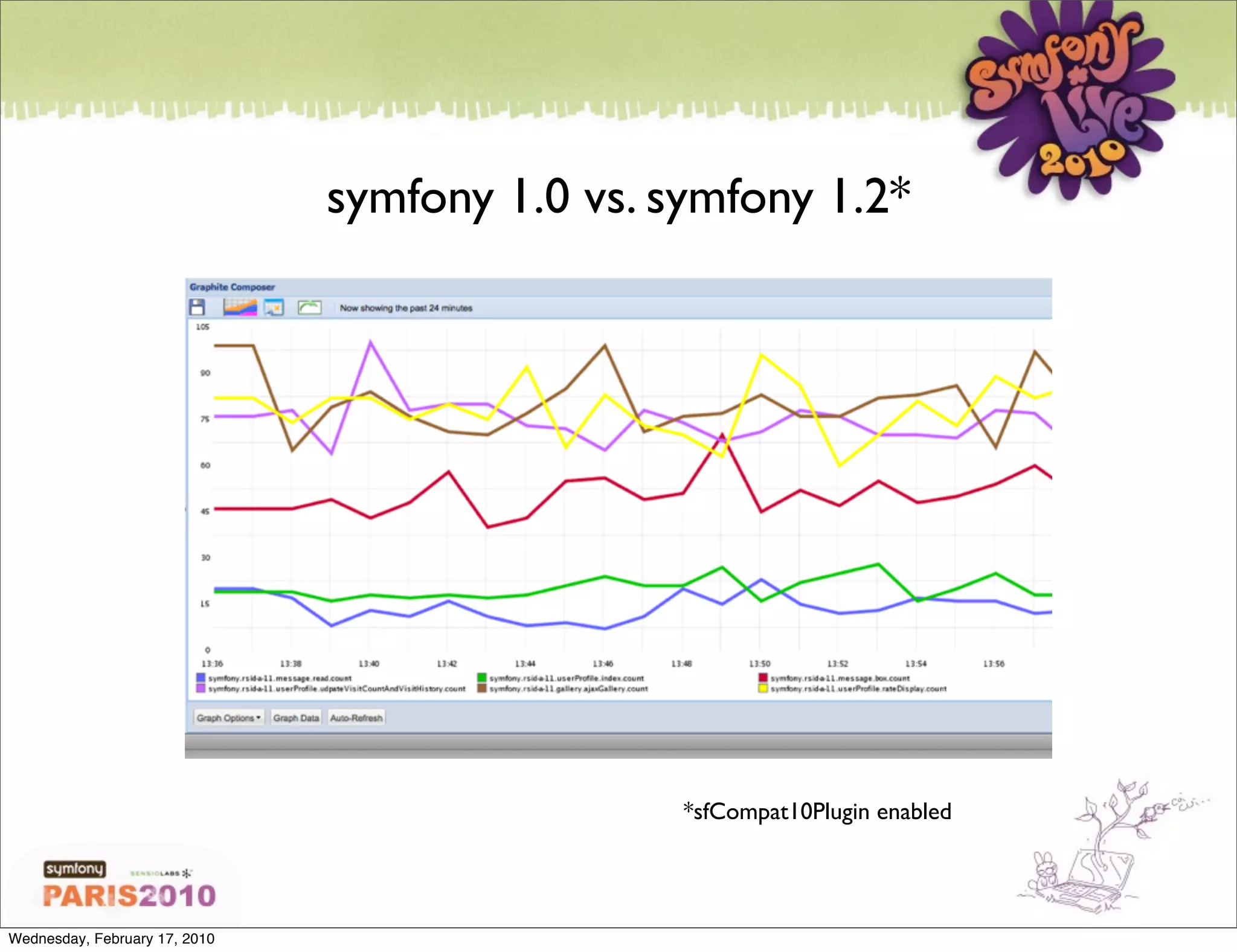1237x952 pixels.
Task: Click the red message.box.count legend swatch
Action: pyautogui.click(x=763, y=678)
